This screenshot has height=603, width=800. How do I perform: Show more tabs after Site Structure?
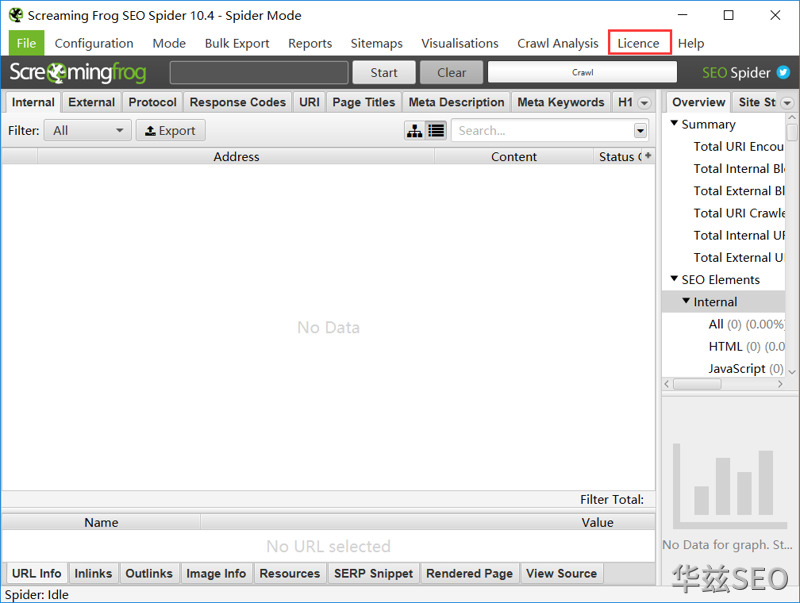[x=787, y=103]
